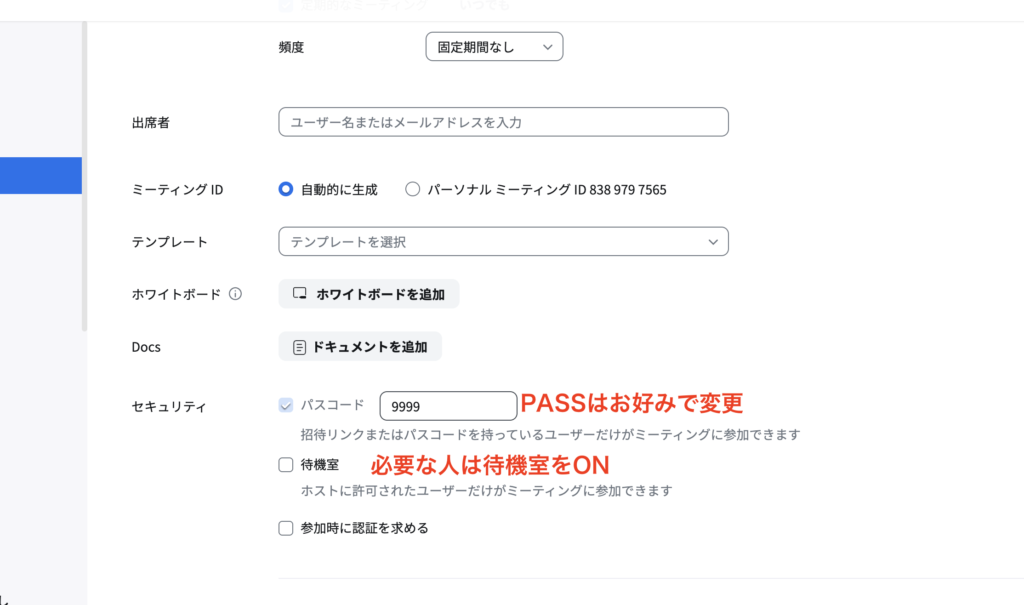The width and height of the screenshot is (1024, 605).
Task: Click ホワイトボードを追加 button
Action: pos(369,294)
